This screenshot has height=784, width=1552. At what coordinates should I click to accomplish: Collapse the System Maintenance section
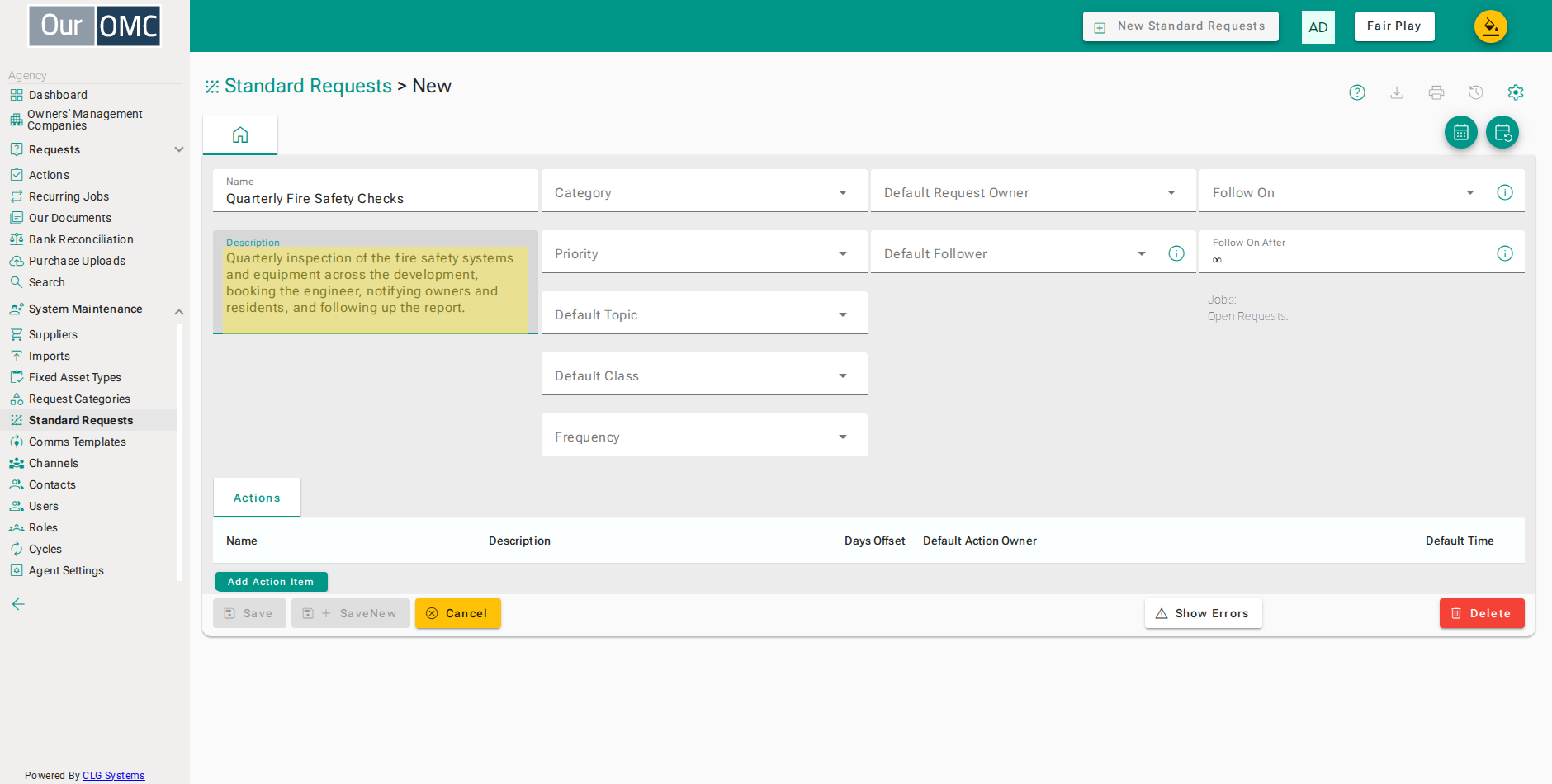pyautogui.click(x=179, y=311)
